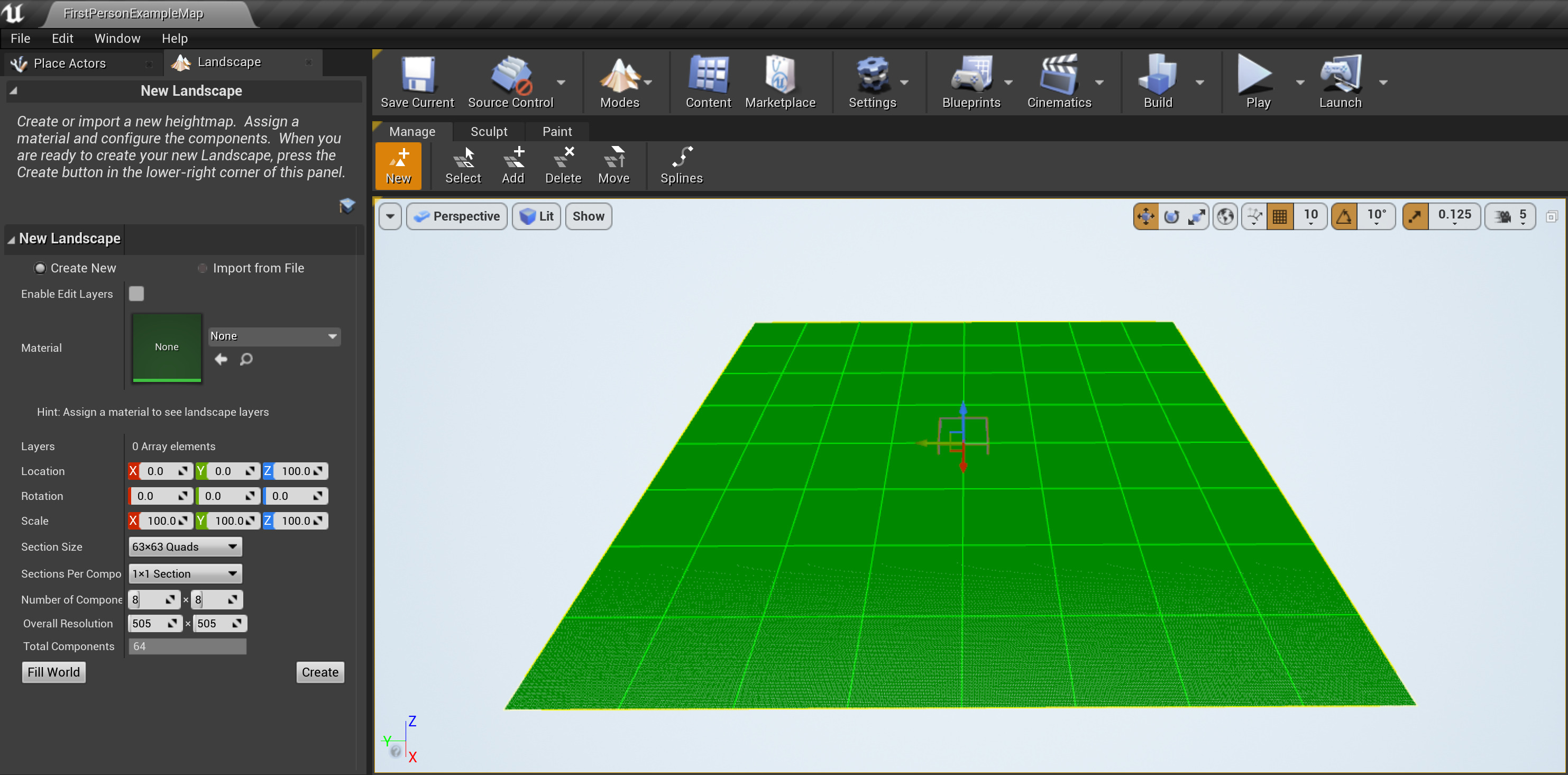This screenshot has height=775, width=1568.
Task: Open the Window menu
Action: click(117, 38)
